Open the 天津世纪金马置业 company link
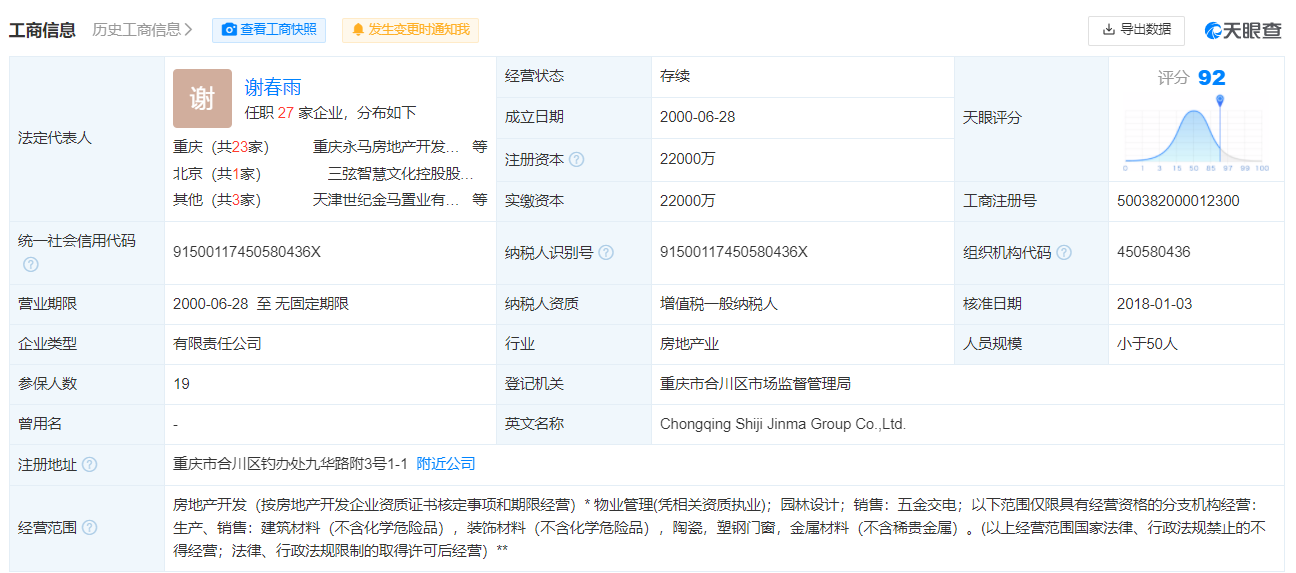 [x=386, y=200]
